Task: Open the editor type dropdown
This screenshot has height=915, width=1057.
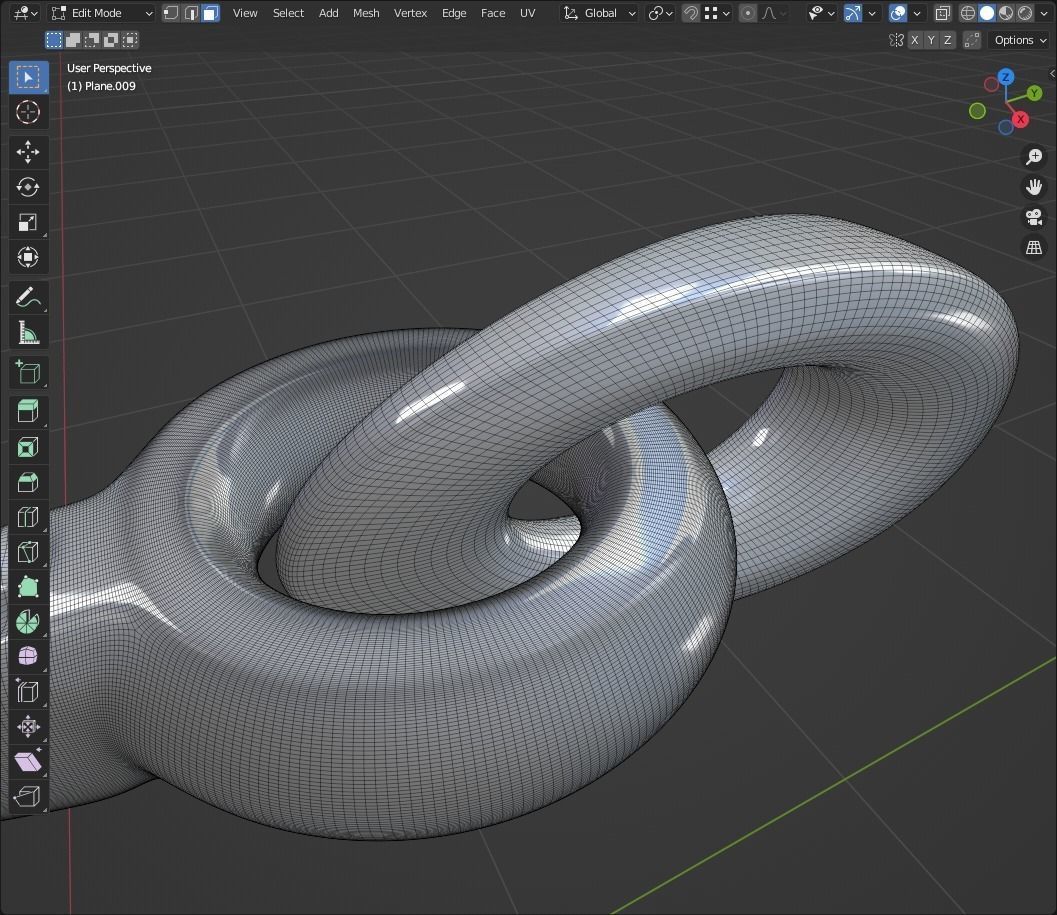Action: coord(26,13)
